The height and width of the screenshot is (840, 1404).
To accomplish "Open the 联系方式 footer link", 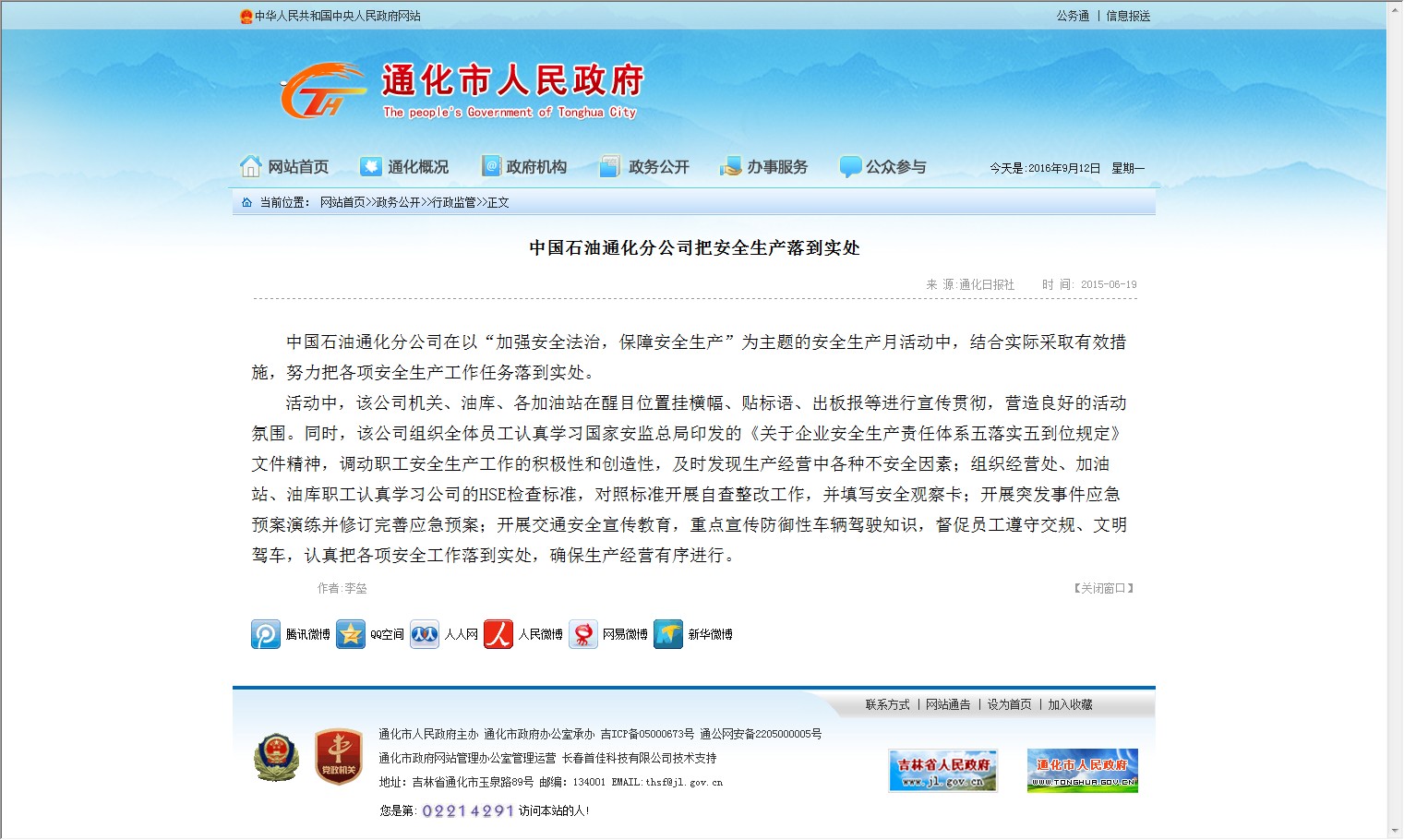I will (x=887, y=705).
